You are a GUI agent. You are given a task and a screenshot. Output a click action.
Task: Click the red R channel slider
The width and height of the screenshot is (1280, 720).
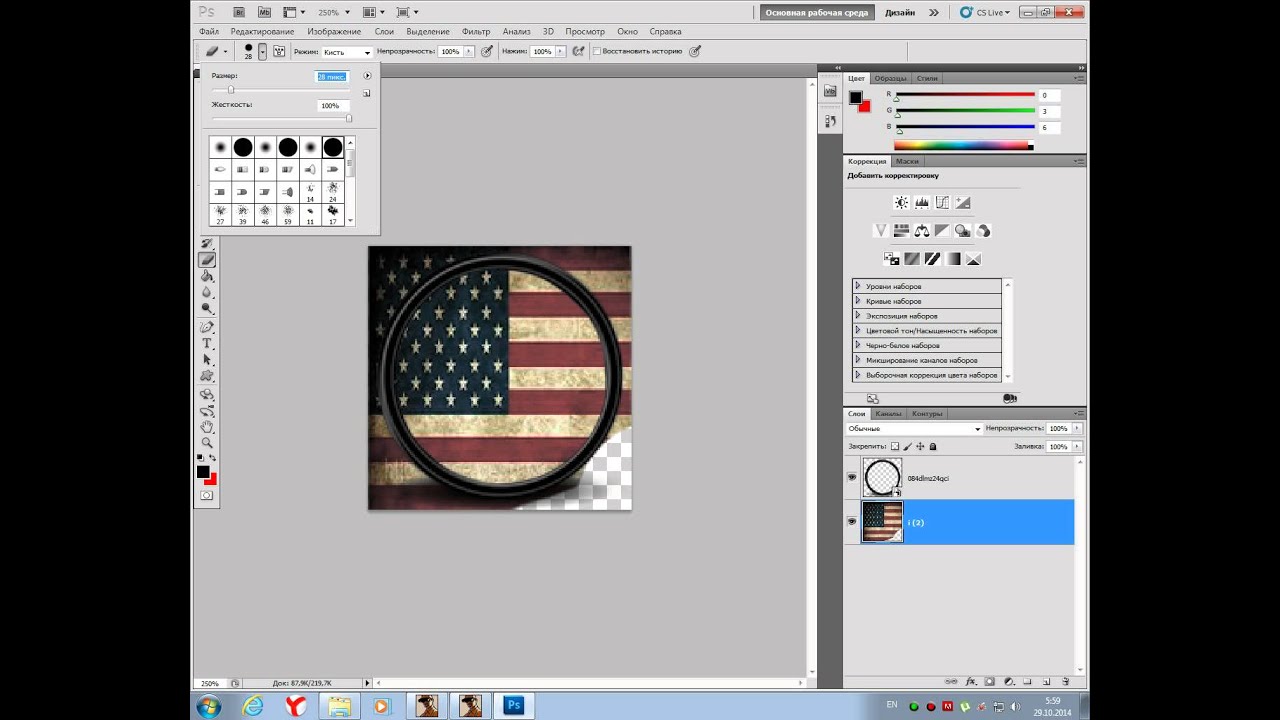coord(965,95)
